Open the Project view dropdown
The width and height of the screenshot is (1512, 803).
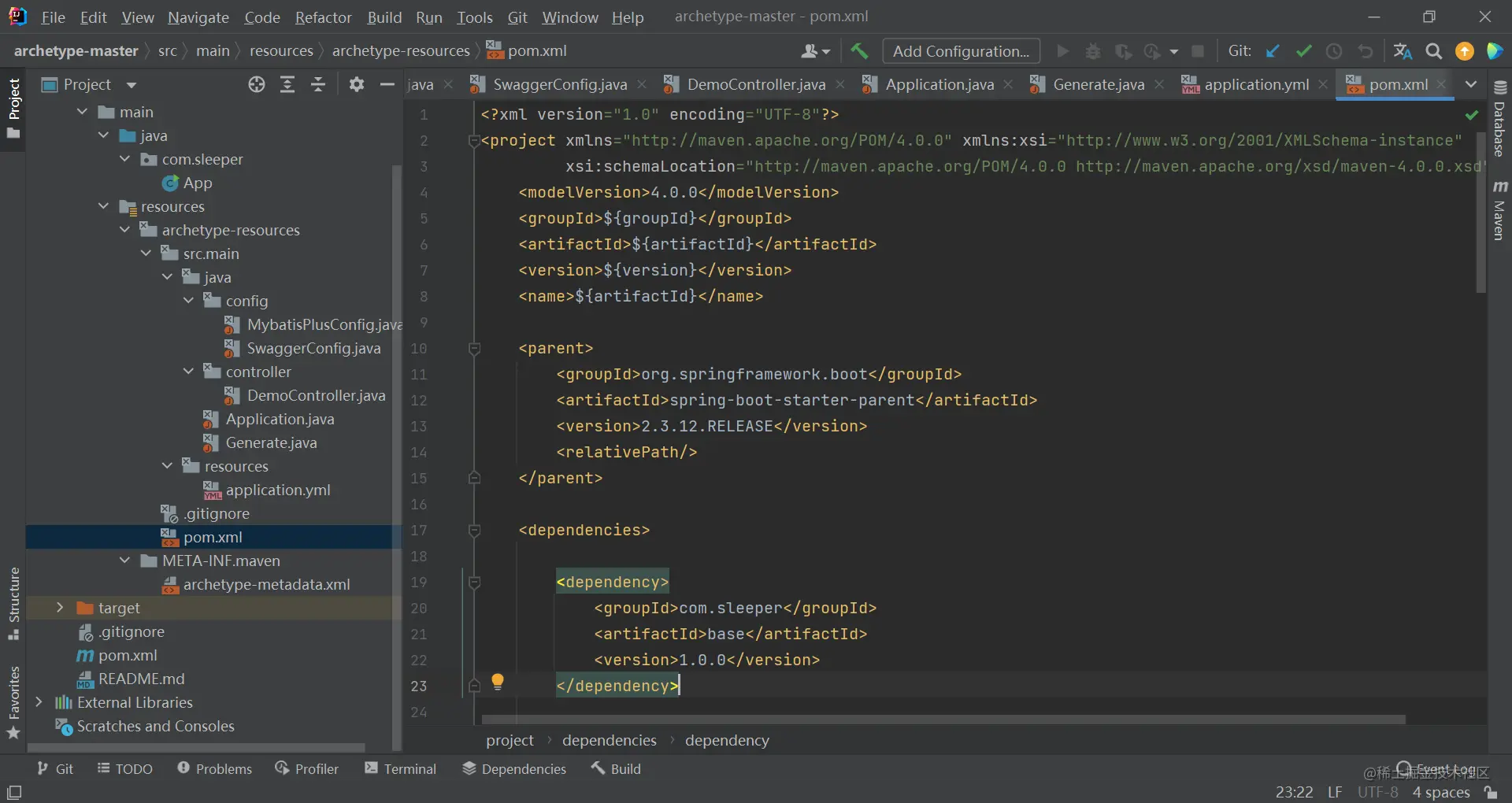click(89, 84)
